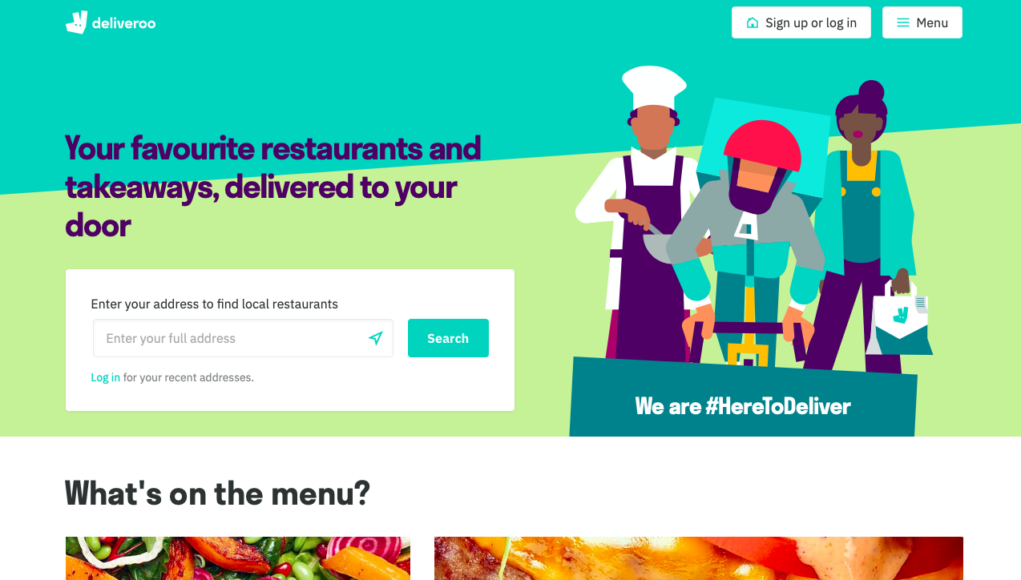1021x580 pixels.
Task: Click the Deliveroo delivery bag illustration
Action: pyautogui.click(x=899, y=319)
